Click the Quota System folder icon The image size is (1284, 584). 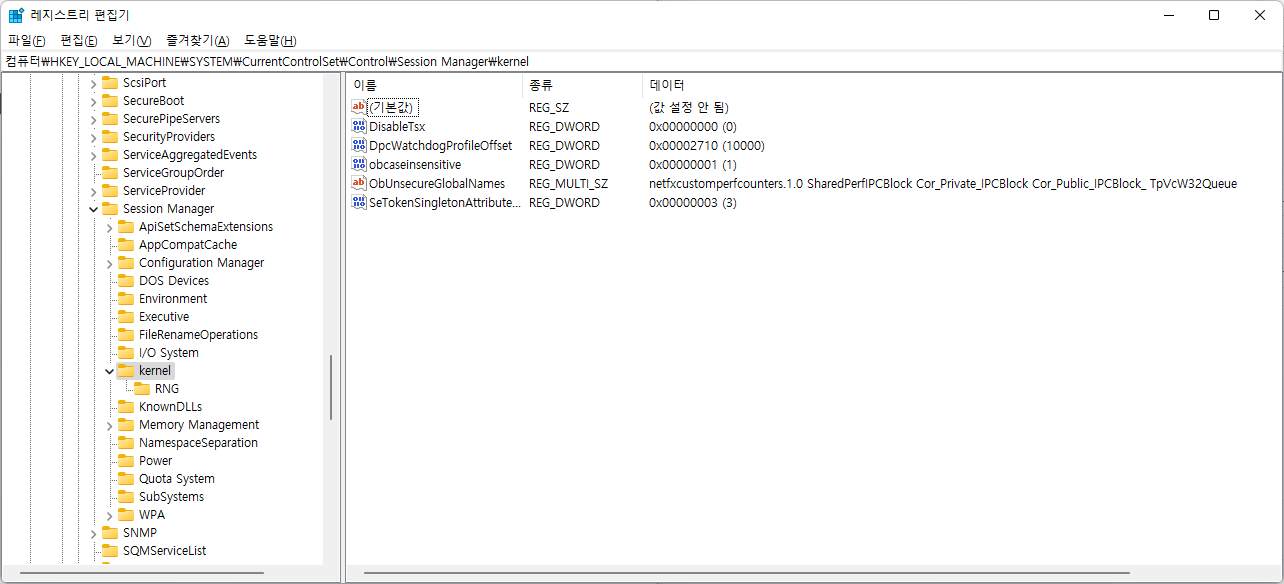pos(125,479)
